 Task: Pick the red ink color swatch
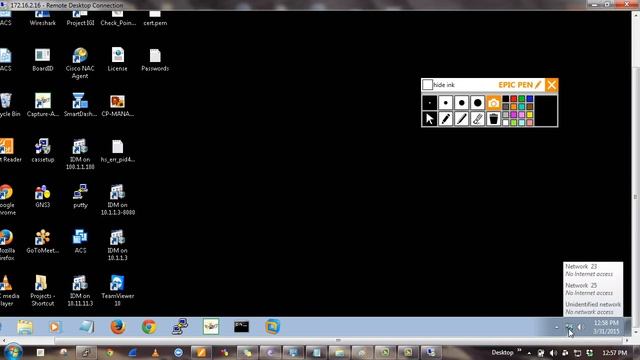[513, 99]
